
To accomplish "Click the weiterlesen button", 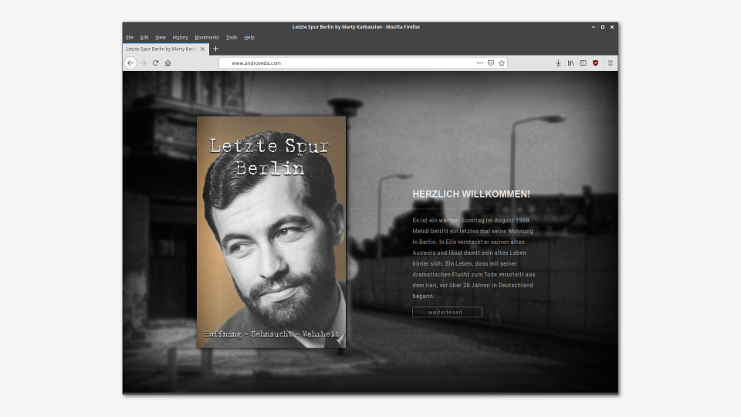I will click(x=447, y=312).
